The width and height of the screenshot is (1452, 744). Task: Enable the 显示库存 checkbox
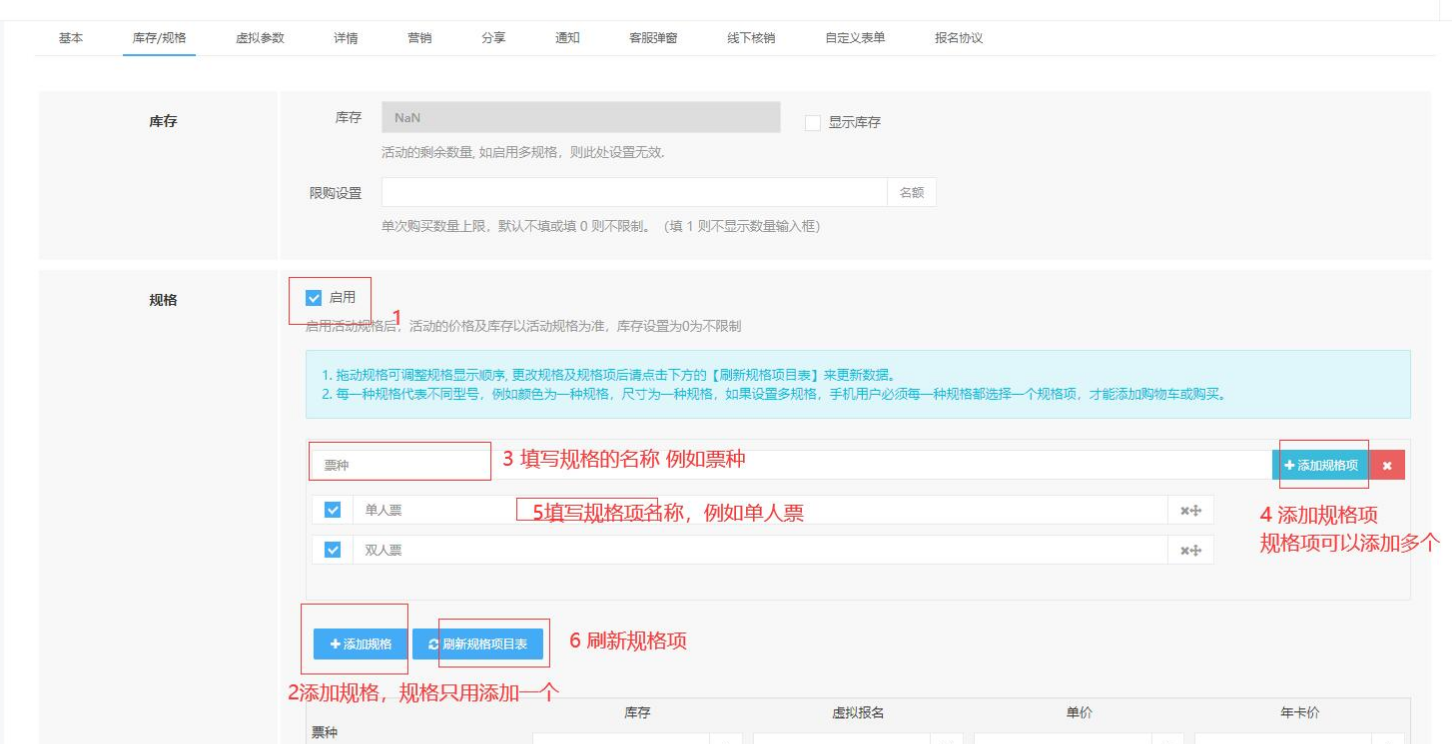tap(812, 123)
